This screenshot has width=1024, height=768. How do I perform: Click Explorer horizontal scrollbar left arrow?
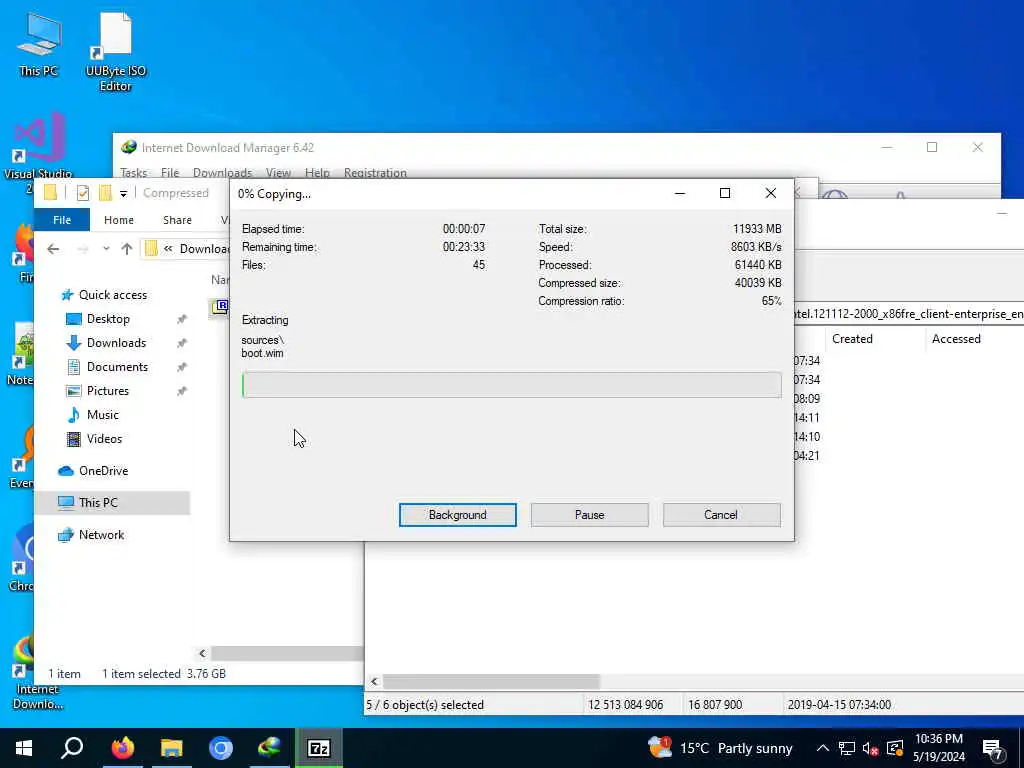(202, 653)
